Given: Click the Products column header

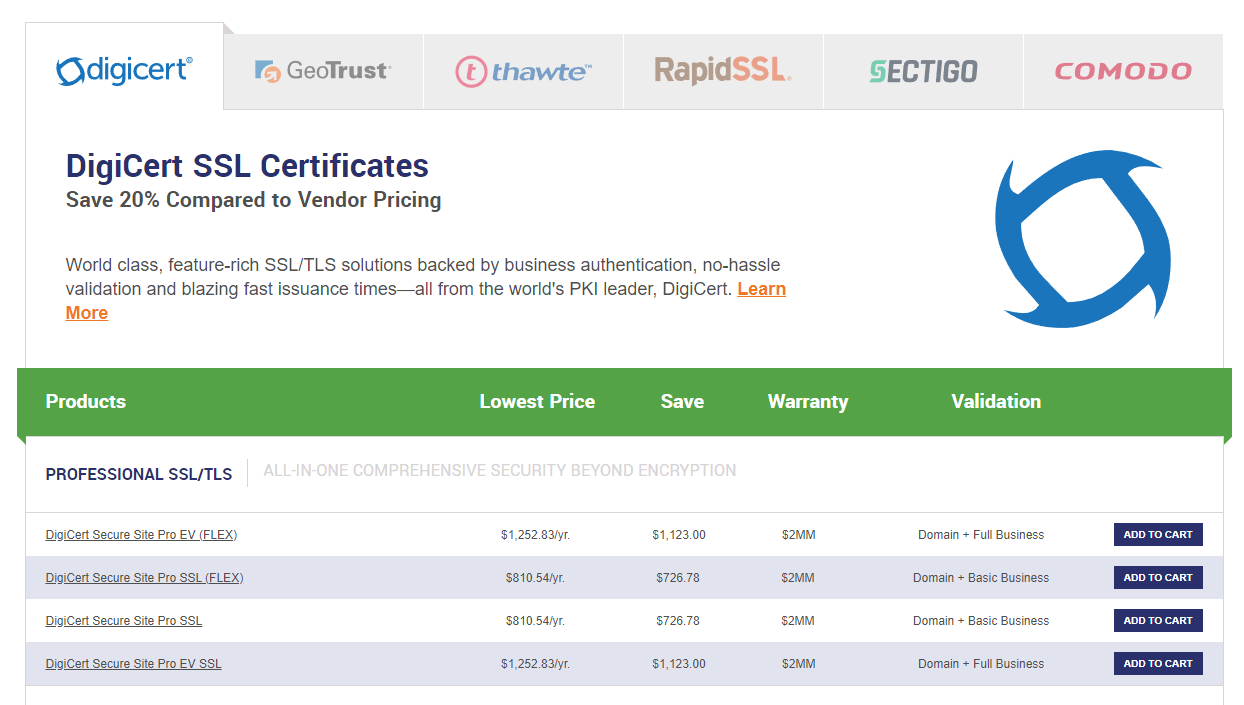Looking at the screenshot, I should 86,402.
